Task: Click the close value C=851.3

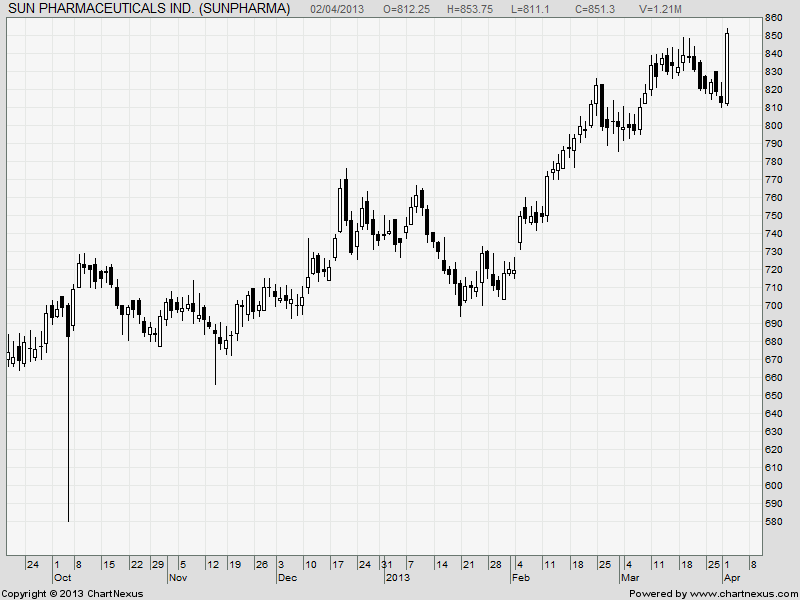Action: 595,9
